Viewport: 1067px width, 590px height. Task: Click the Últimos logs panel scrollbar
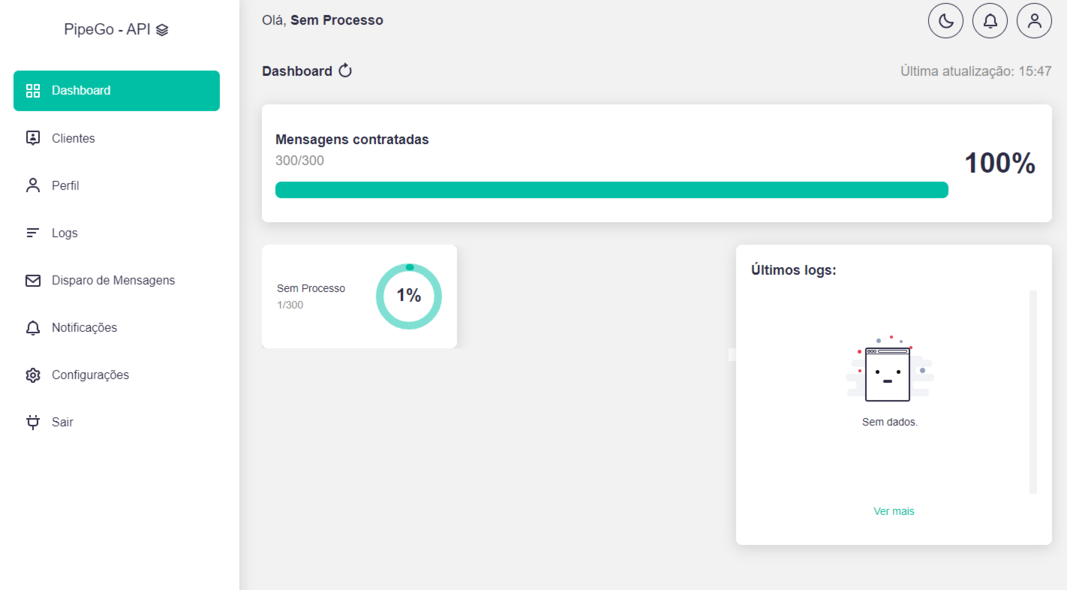[x=1033, y=392]
